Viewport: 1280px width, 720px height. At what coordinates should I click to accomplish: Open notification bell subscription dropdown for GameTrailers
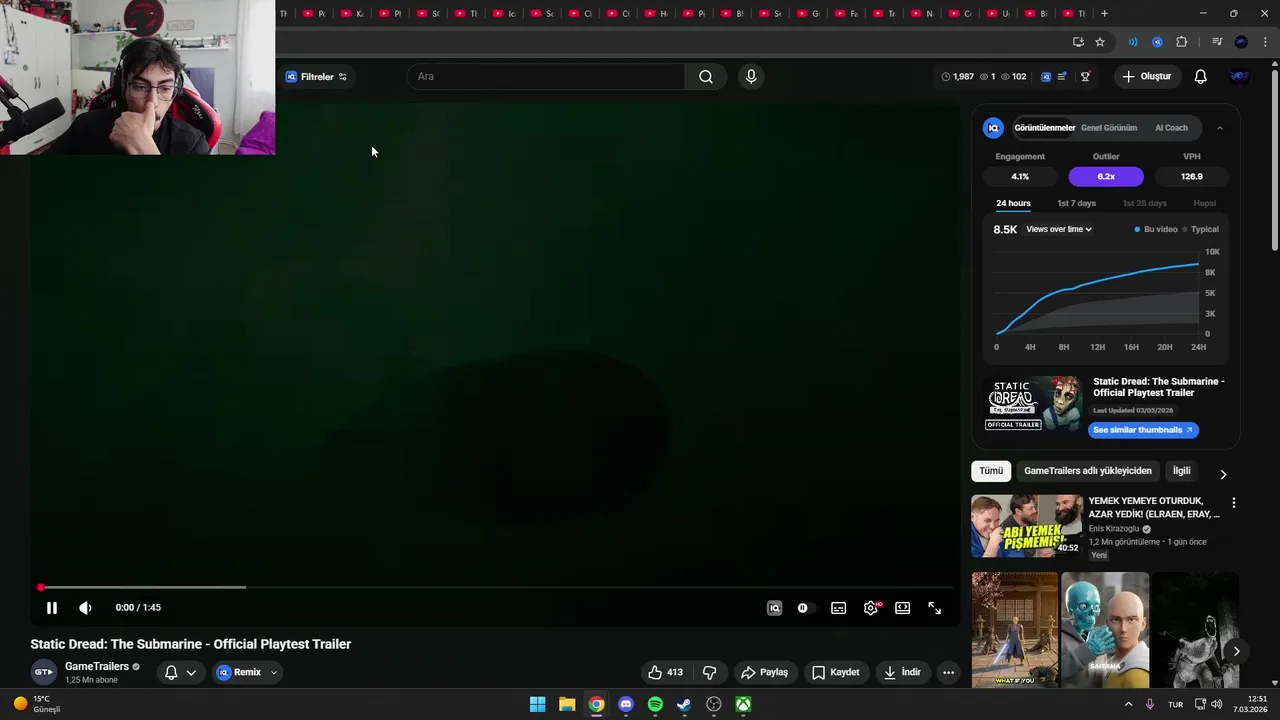click(180, 672)
